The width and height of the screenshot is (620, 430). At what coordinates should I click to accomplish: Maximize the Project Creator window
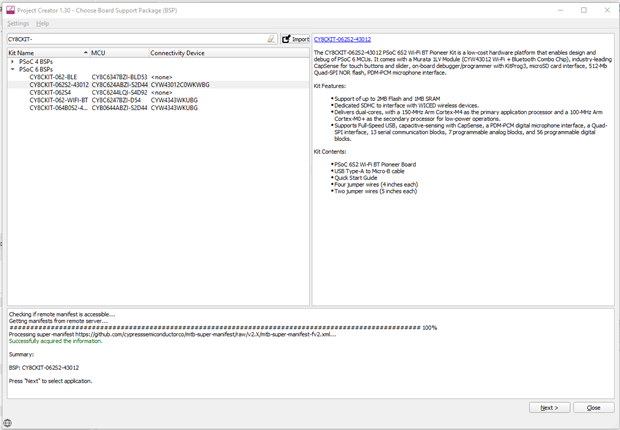pos(584,10)
